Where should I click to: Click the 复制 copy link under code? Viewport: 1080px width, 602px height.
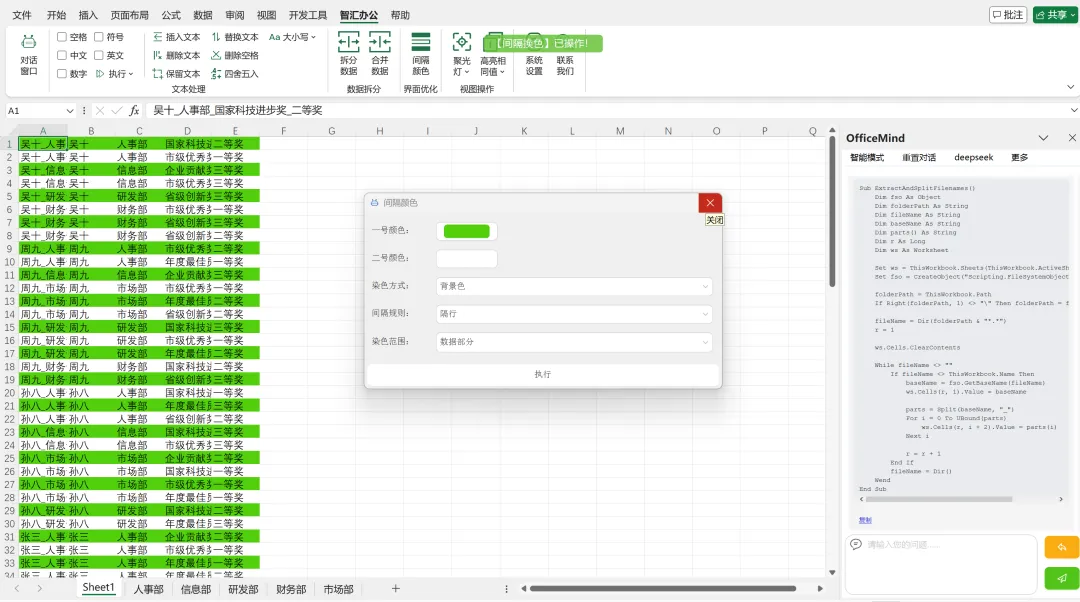(865, 520)
